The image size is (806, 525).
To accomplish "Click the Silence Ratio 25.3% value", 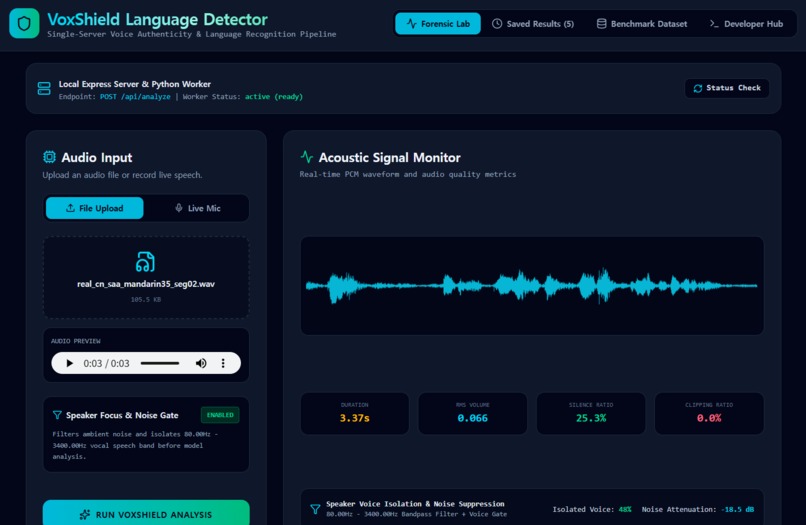I will pos(591,418).
